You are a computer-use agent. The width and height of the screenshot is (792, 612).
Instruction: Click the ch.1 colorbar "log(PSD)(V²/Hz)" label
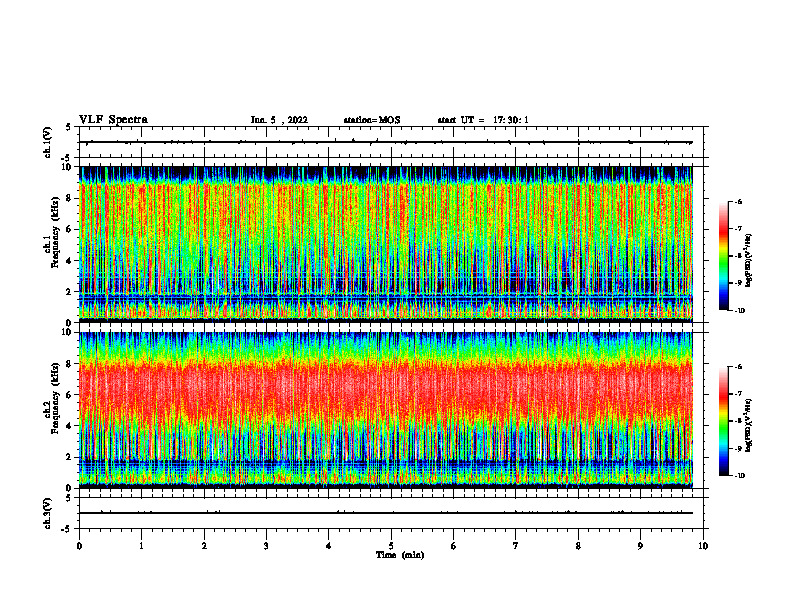pos(749,261)
